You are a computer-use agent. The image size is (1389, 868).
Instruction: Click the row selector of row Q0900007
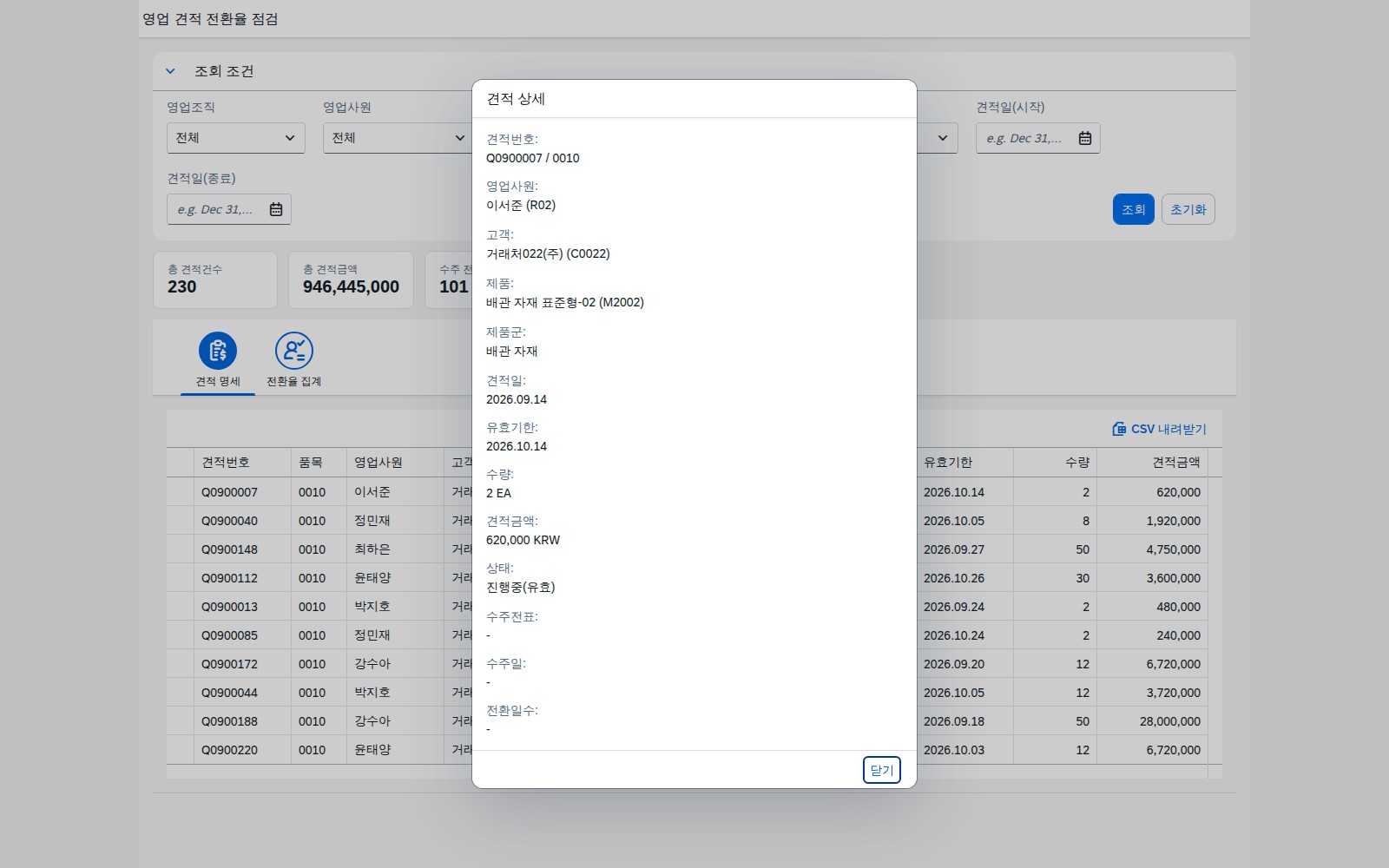click(x=181, y=492)
